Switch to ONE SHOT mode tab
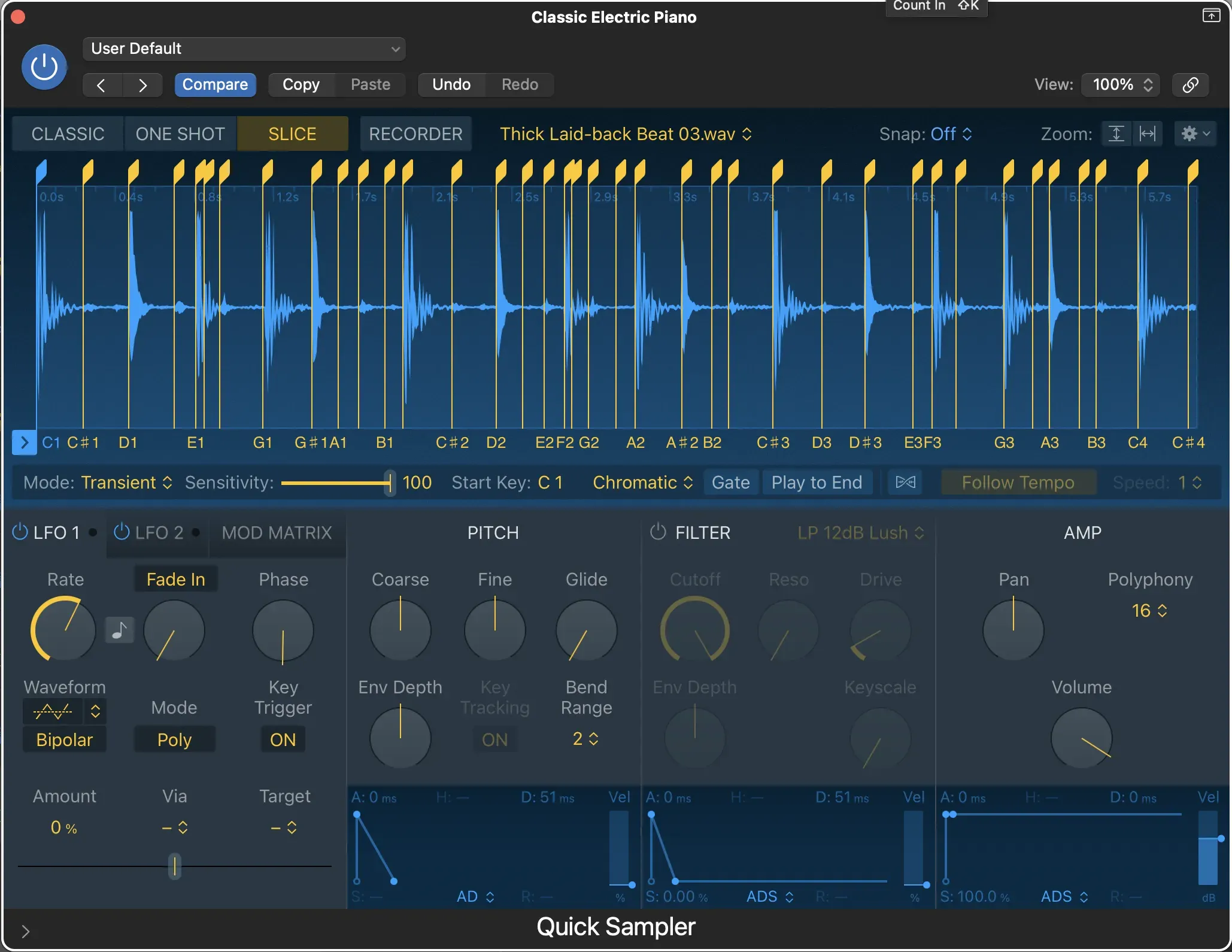Image resolution: width=1232 pixels, height=952 pixels. coord(180,134)
